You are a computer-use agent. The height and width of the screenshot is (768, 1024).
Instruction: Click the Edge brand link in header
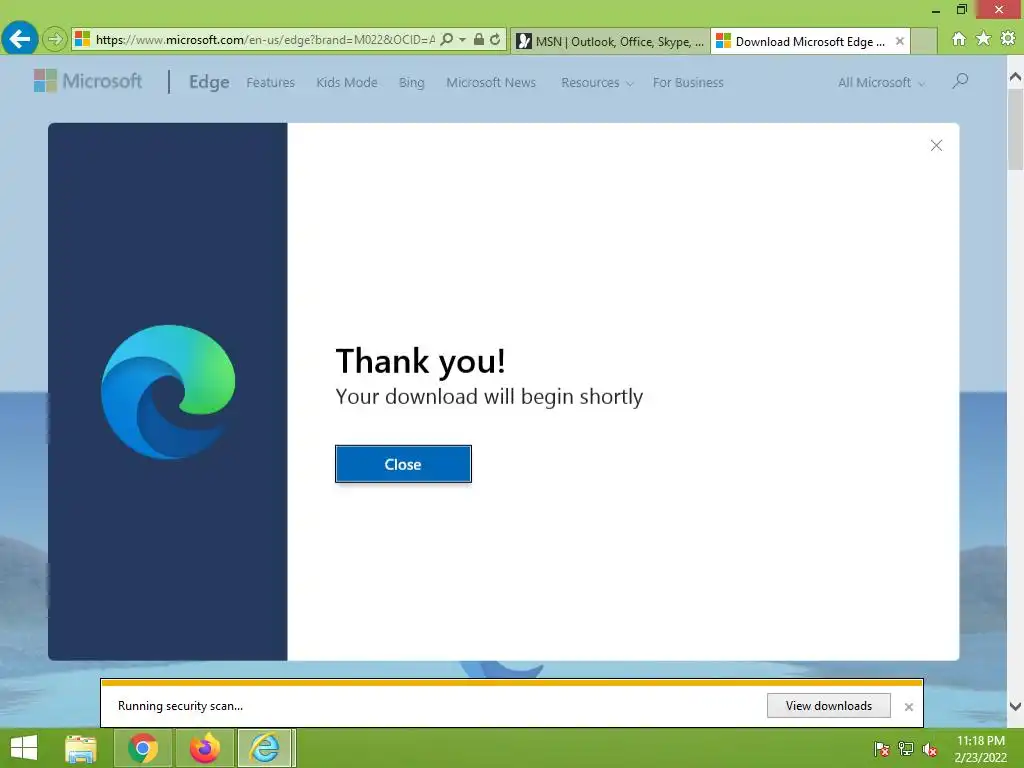tap(209, 82)
